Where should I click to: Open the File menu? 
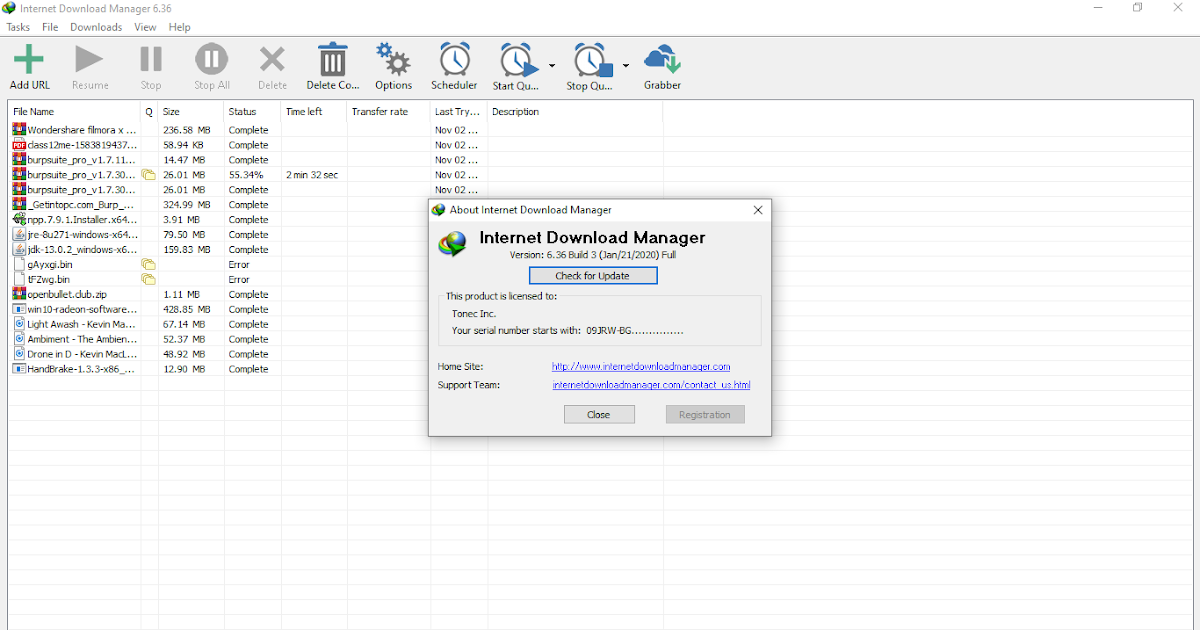point(50,27)
